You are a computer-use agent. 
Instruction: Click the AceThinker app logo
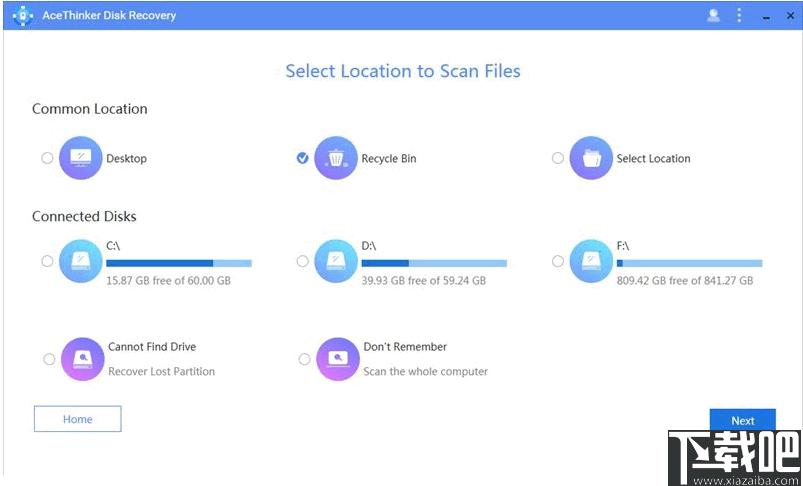coord(22,15)
